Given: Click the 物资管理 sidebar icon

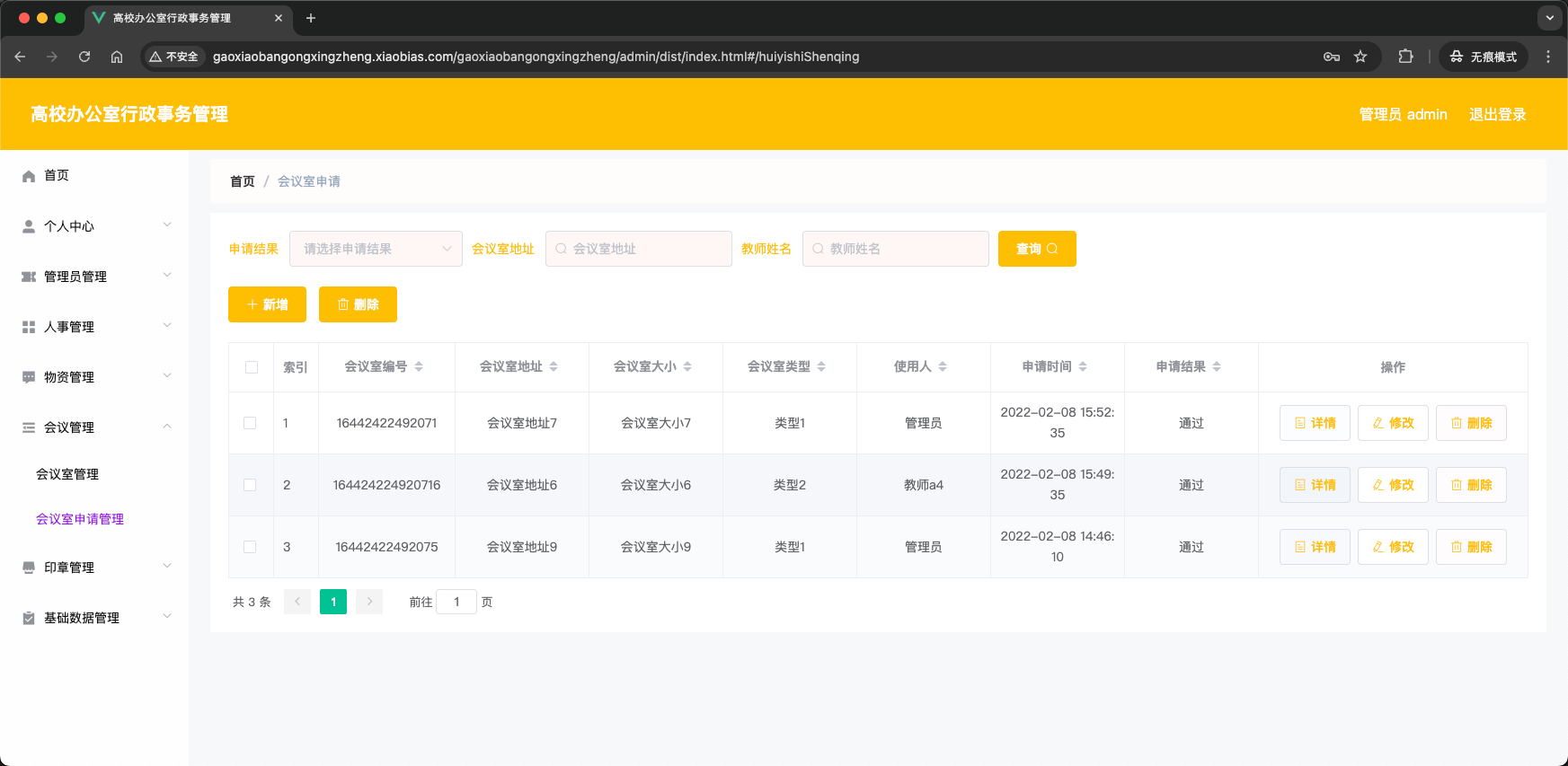Looking at the screenshot, I should click(x=29, y=377).
